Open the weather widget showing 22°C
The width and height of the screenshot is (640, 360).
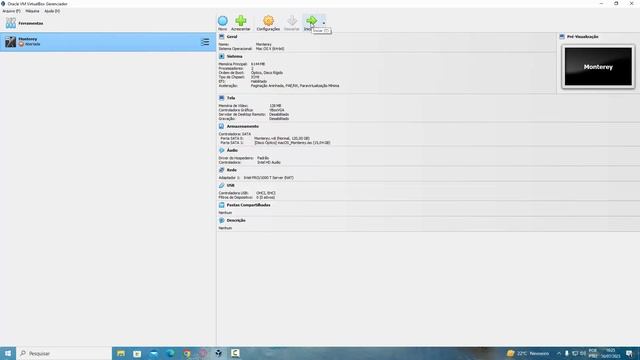tap(528, 353)
